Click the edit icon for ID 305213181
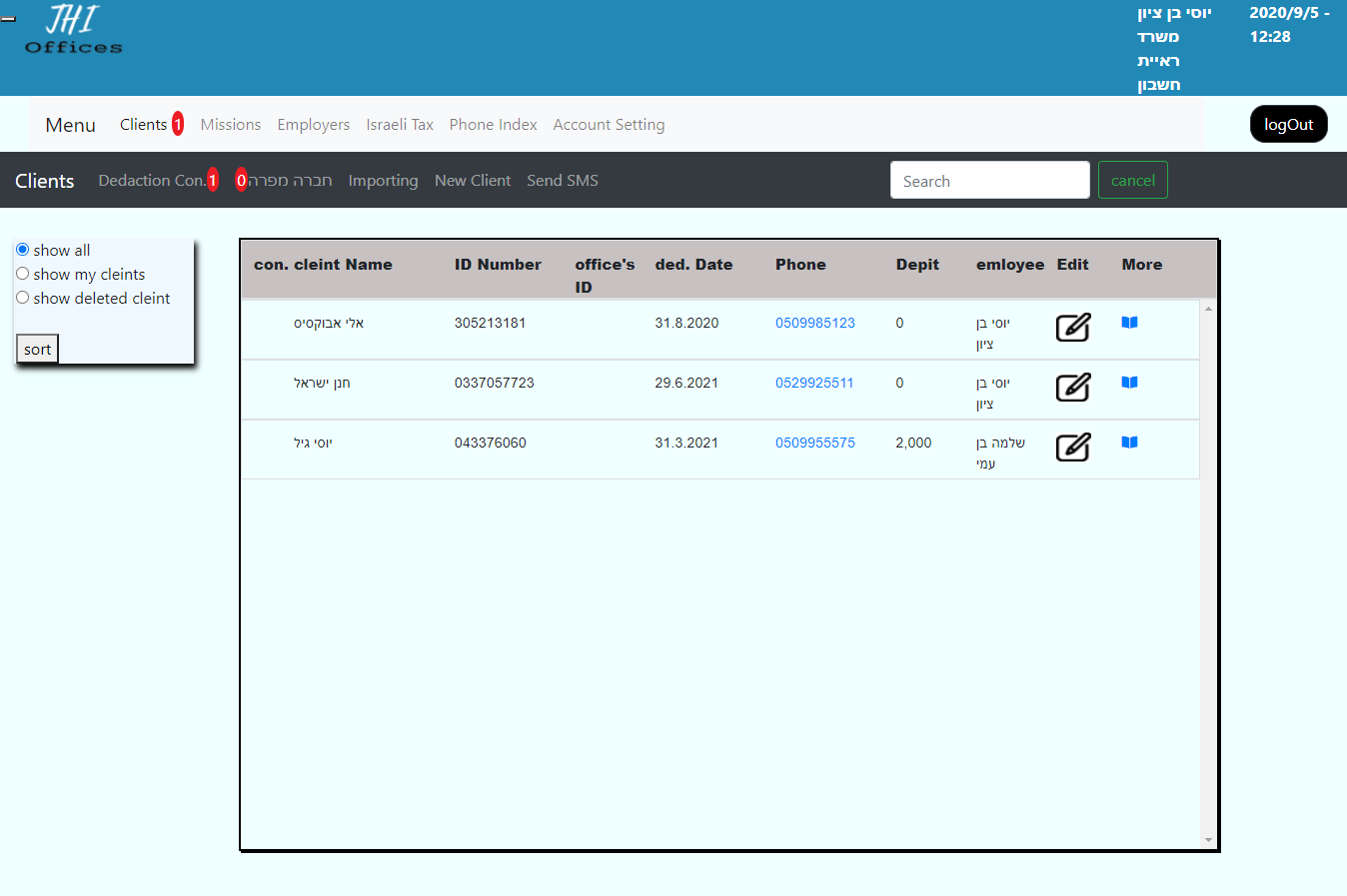 coord(1072,328)
